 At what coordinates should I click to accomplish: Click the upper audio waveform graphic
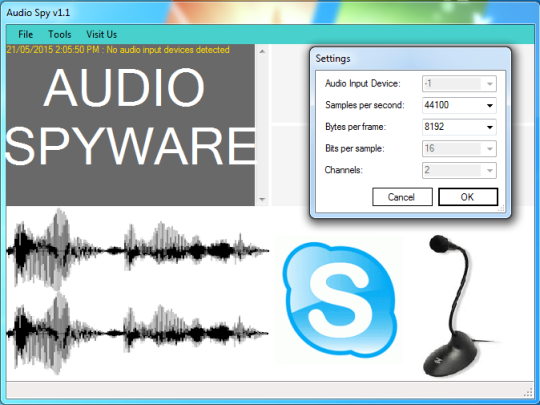click(x=137, y=250)
